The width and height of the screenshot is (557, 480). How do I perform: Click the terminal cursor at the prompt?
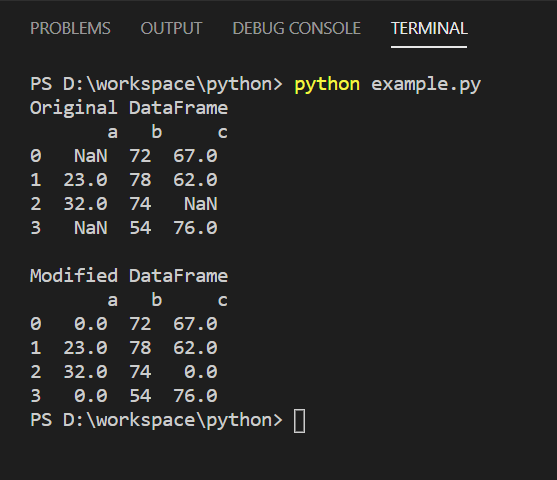pyautogui.click(x=299, y=421)
